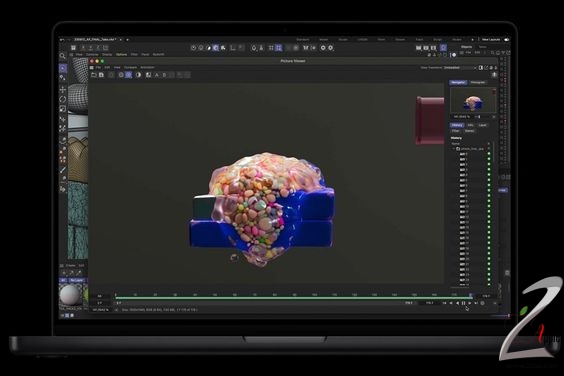The image size is (564, 376).
Task: Open the viewport Cameras menu
Action: [x=92, y=54]
